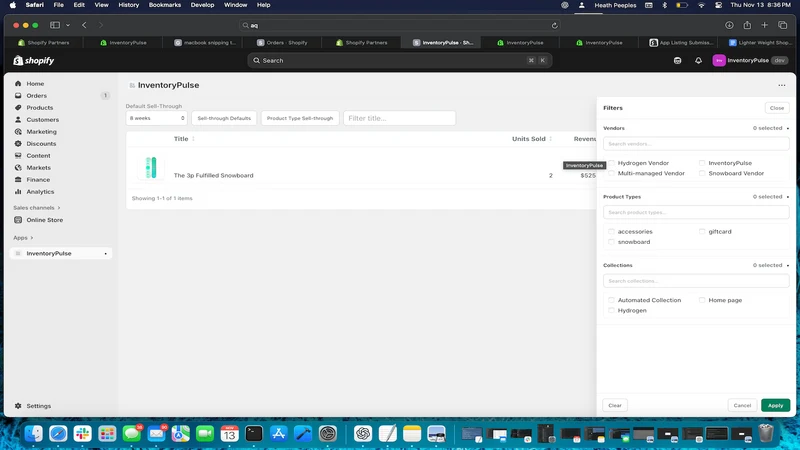This screenshot has height=450, width=800.
Task: Open Shopify Settings
Action: click(x=38, y=406)
